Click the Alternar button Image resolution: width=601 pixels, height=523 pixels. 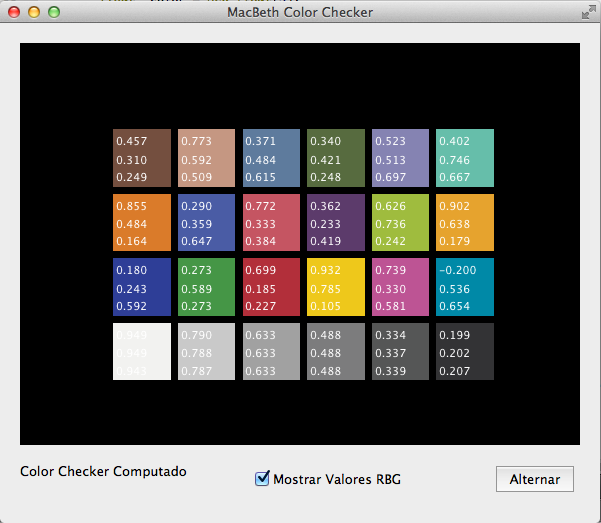pyautogui.click(x=535, y=479)
